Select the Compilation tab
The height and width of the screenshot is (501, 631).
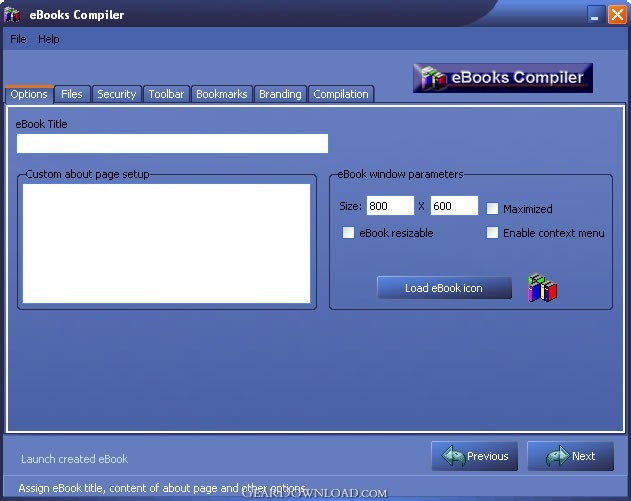pyautogui.click(x=341, y=94)
